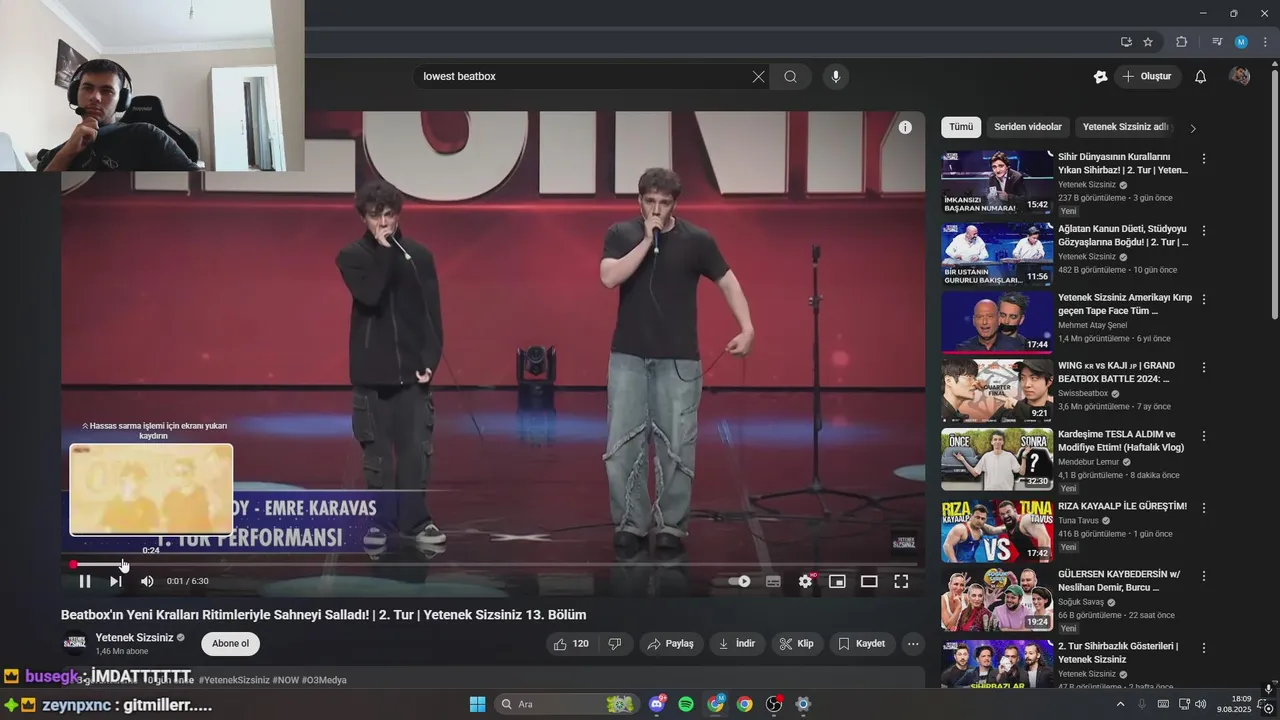Select the Yetenek Sizsiniz adlı chip
Image resolution: width=1280 pixels, height=720 pixels.
(x=1125, y=127)
